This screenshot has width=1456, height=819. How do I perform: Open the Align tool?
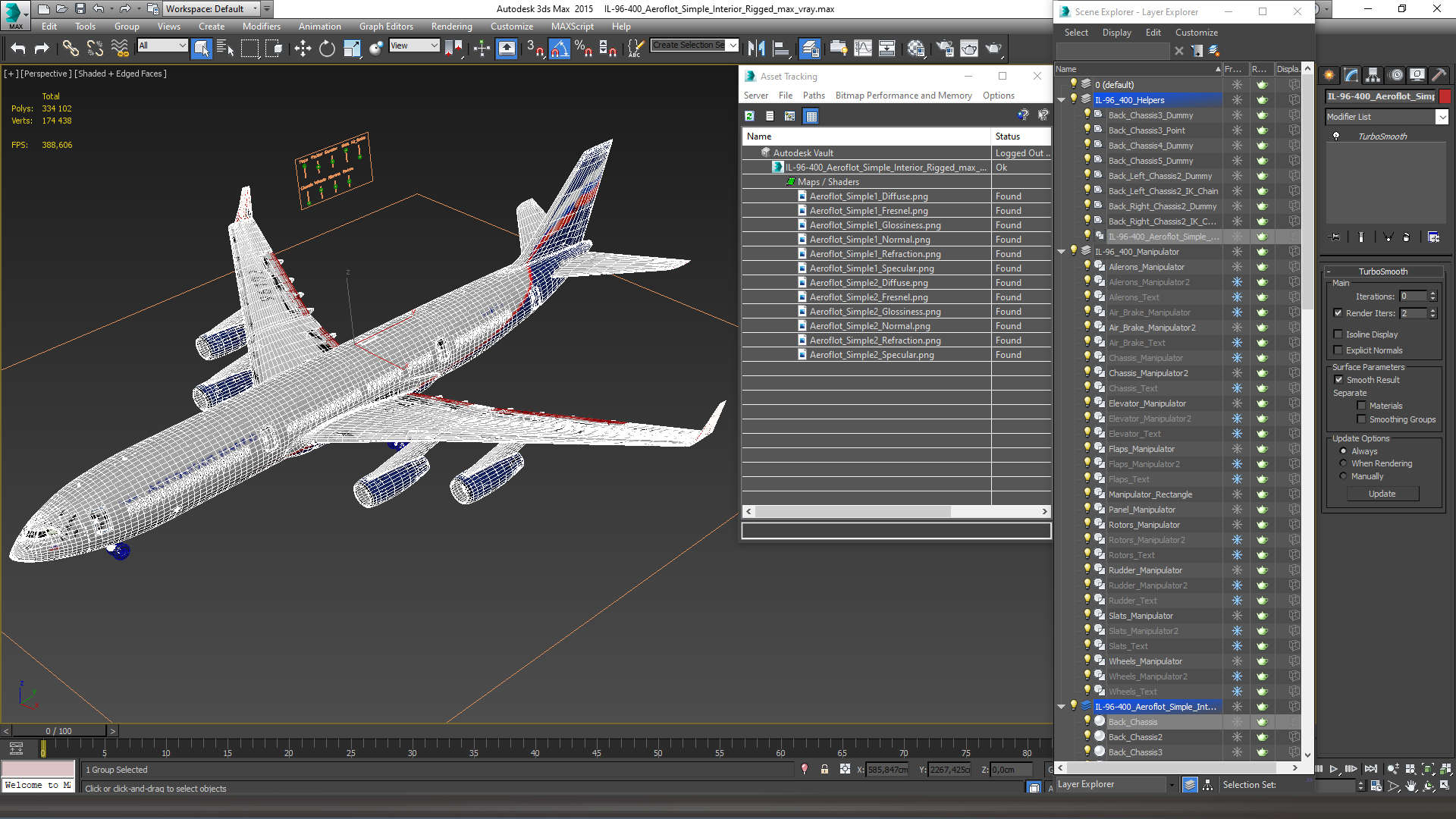tap(781, 49)
